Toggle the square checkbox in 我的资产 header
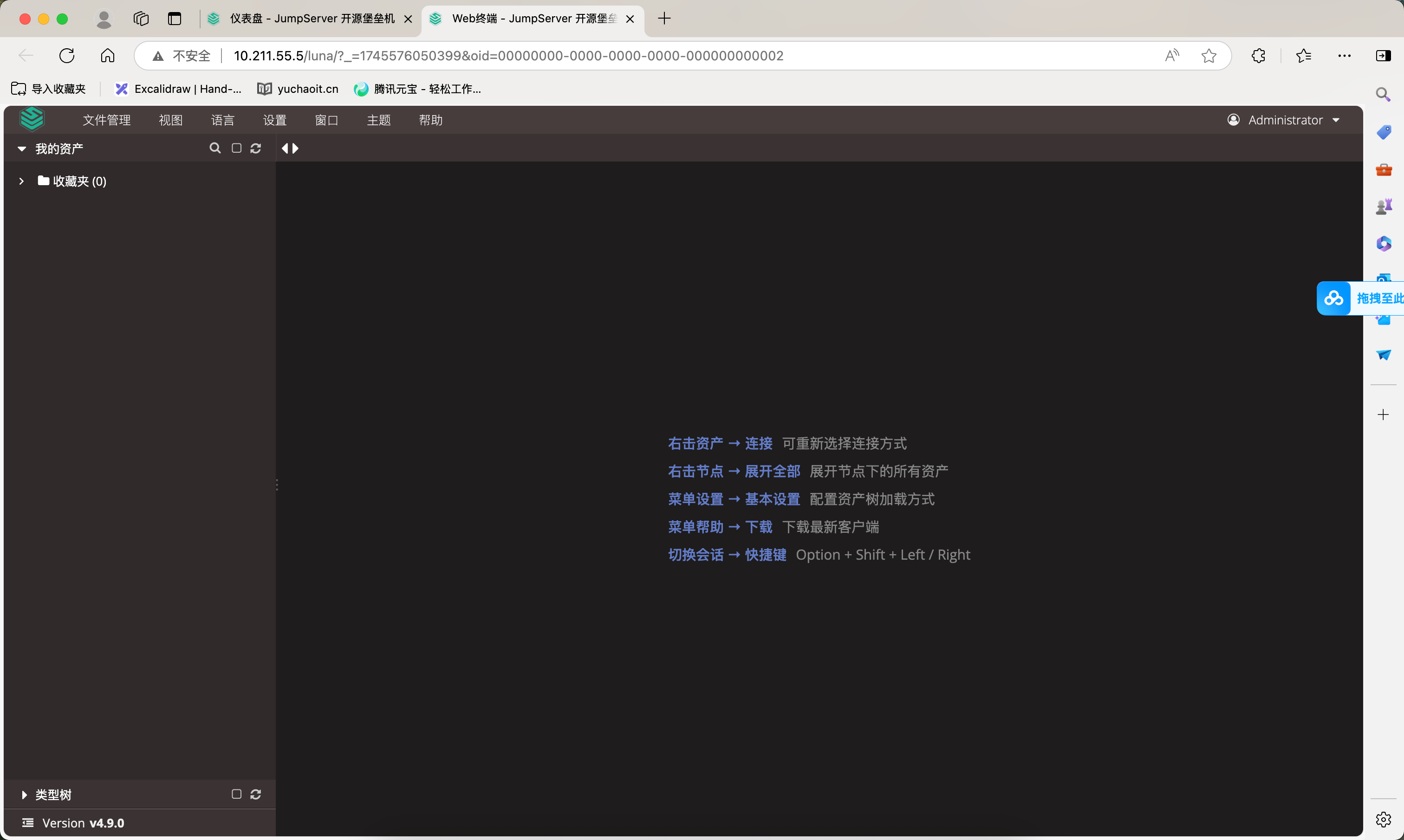The image size is (1404, 840). tap(237, 149)
